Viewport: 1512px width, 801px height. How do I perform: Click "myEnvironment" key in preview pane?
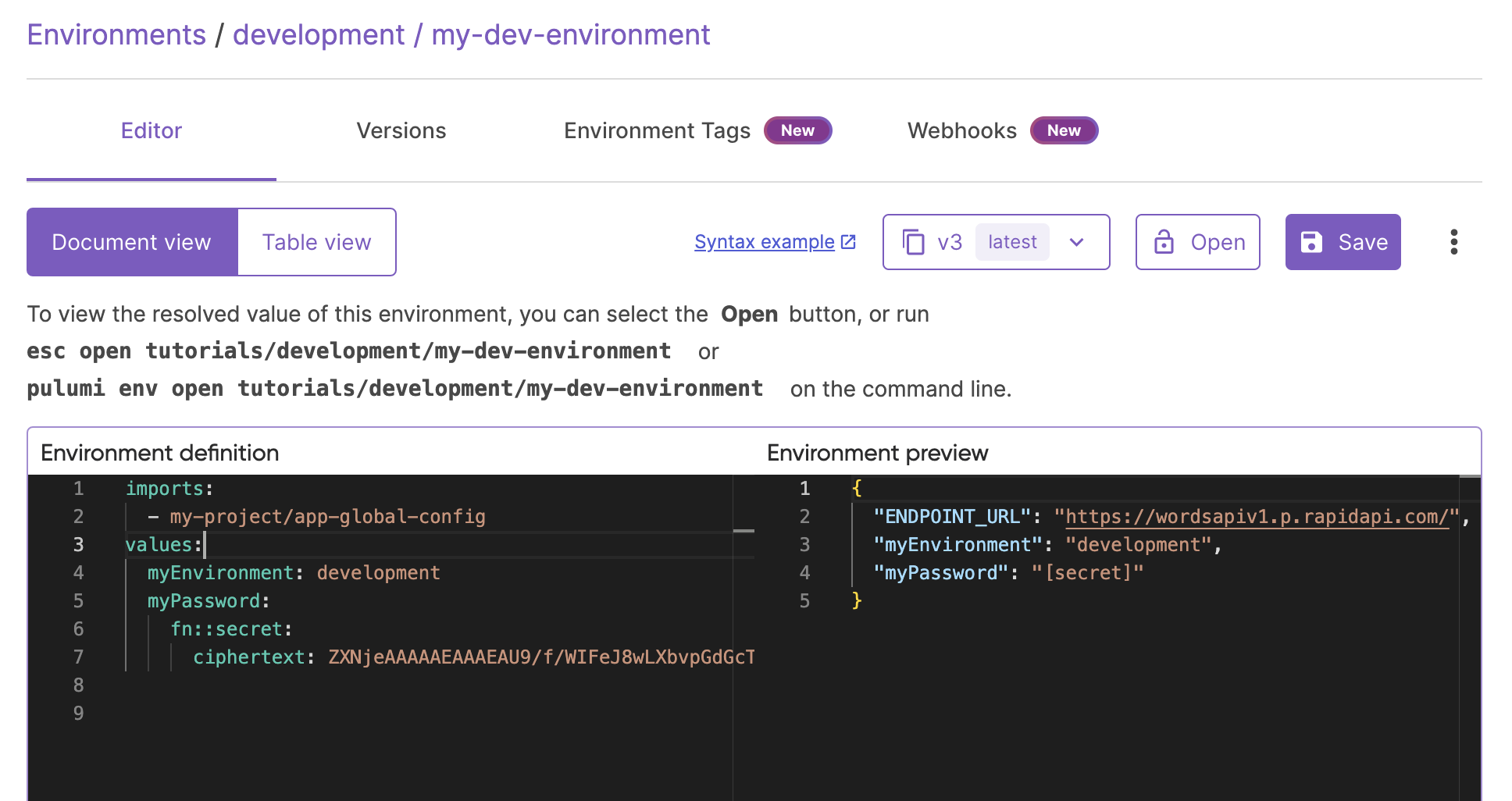tap(957, 545)
